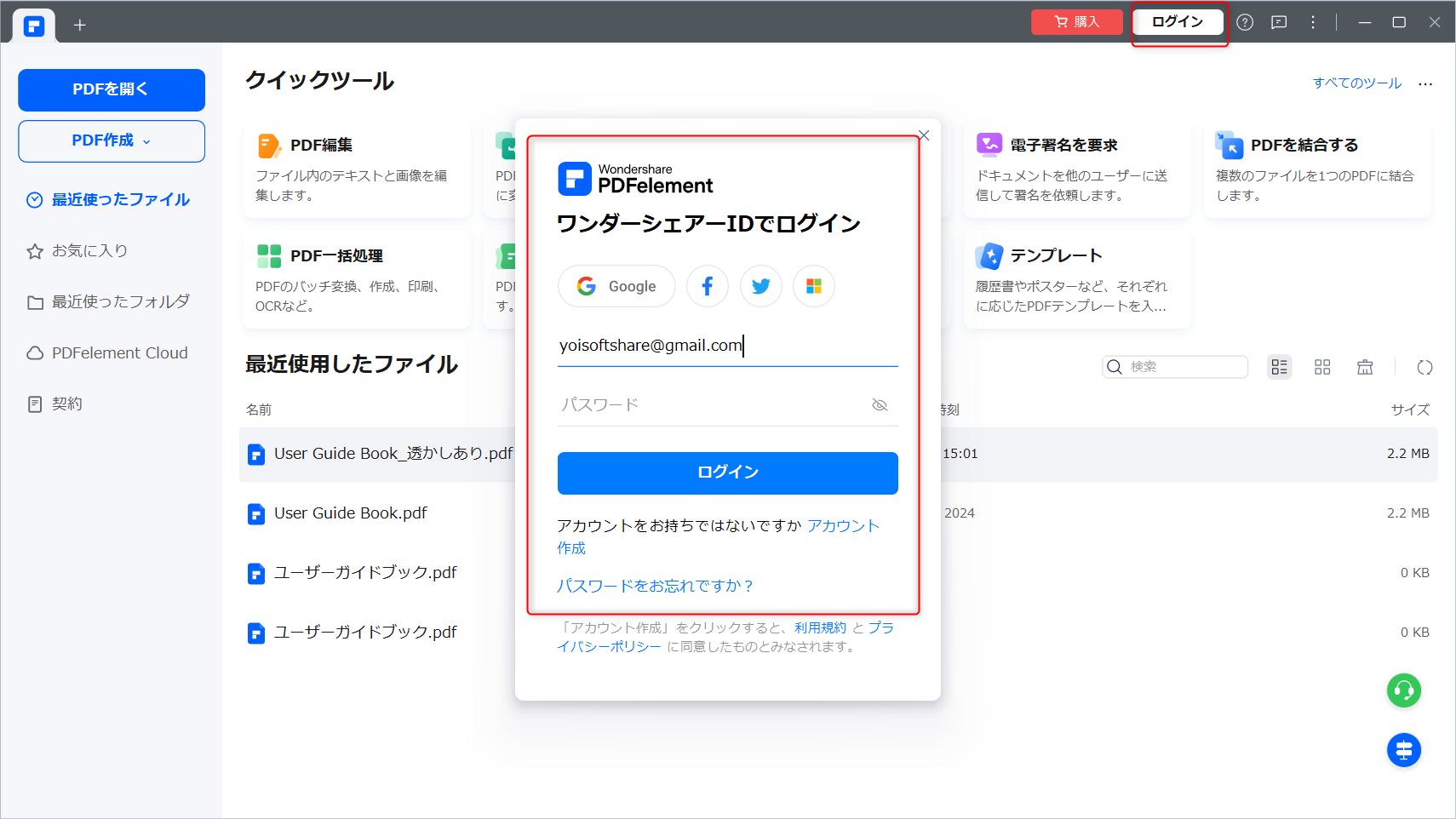This screenshot has height=819, width=1456.
Task: Open the プライバシーポリシー link
Action: [x=609, y=646]
